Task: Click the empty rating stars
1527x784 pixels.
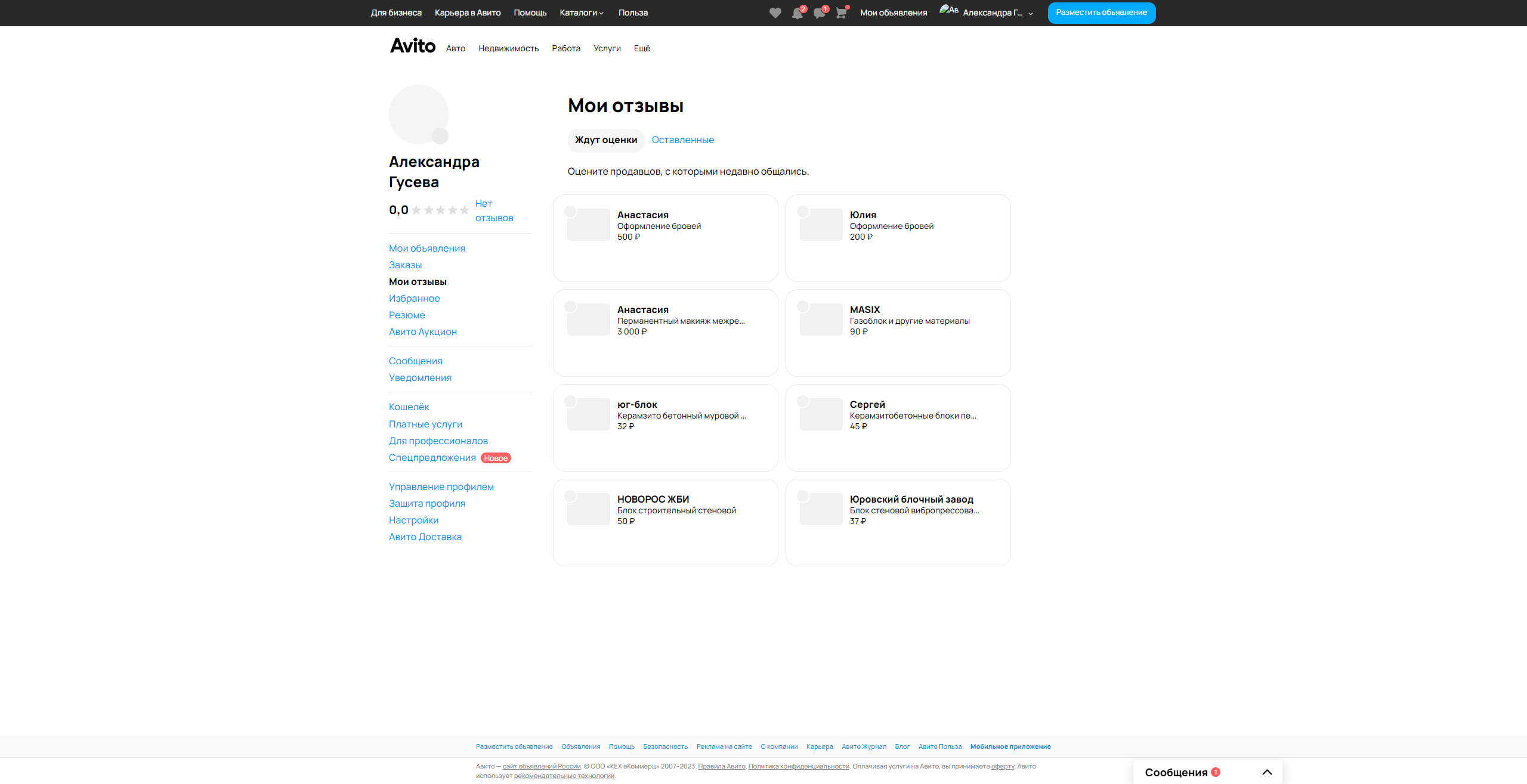Action: click(x=440, y=210)
